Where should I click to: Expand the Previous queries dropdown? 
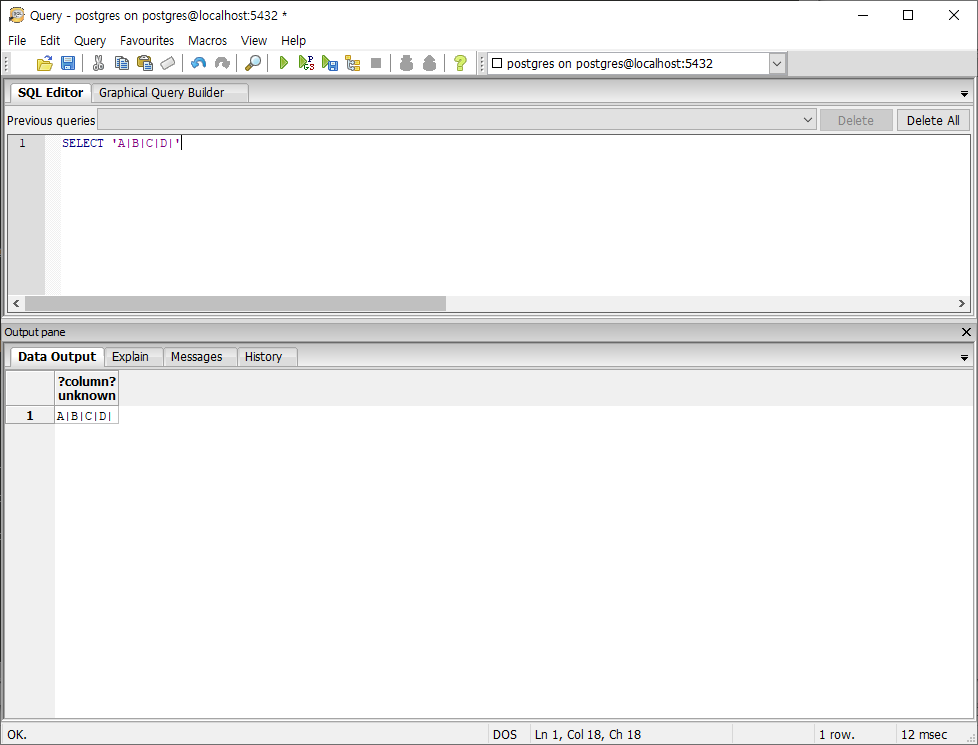(808, 120)
